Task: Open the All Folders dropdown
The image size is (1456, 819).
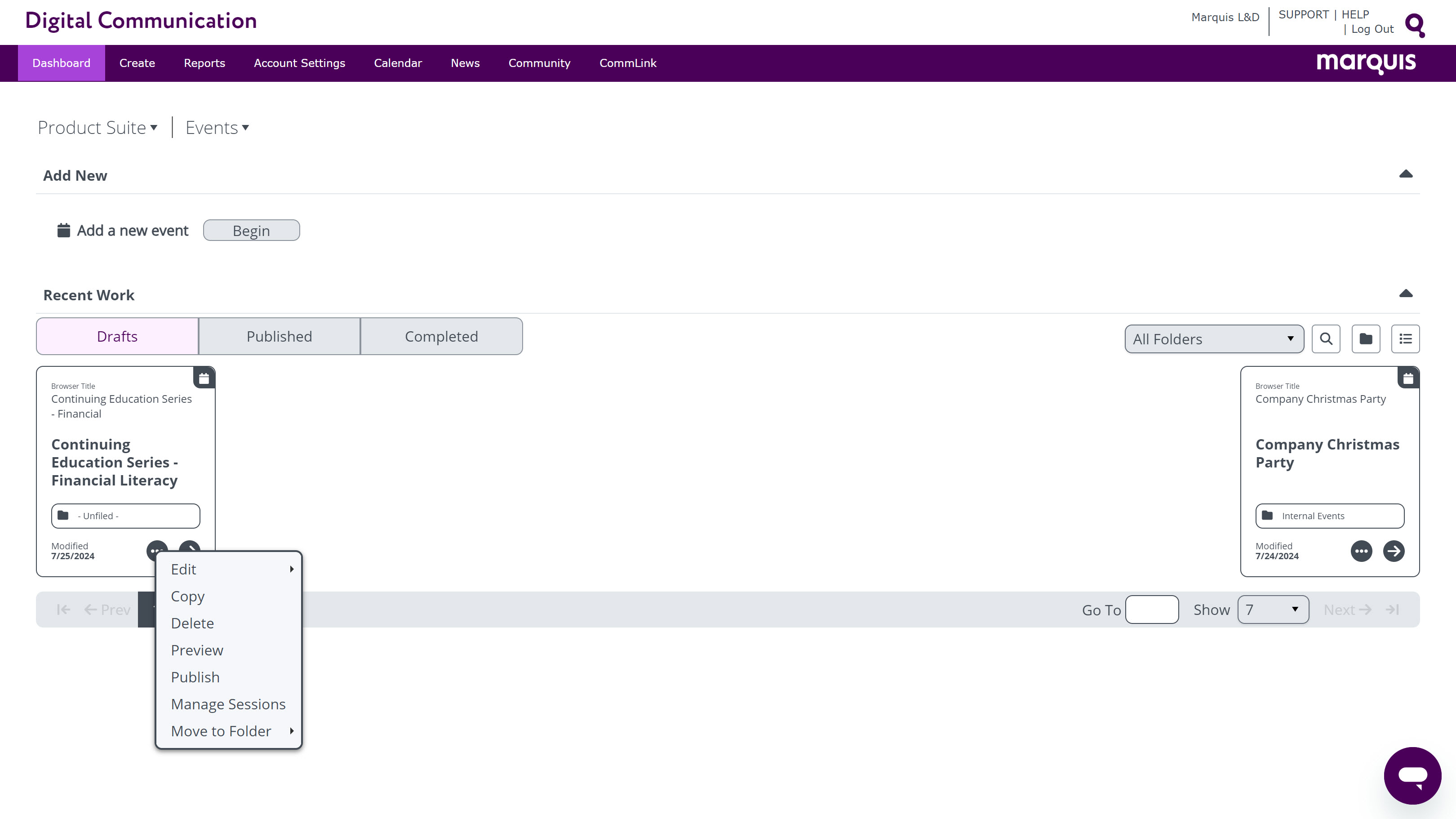Action: pyautogui.click(x=1214, y=339)
